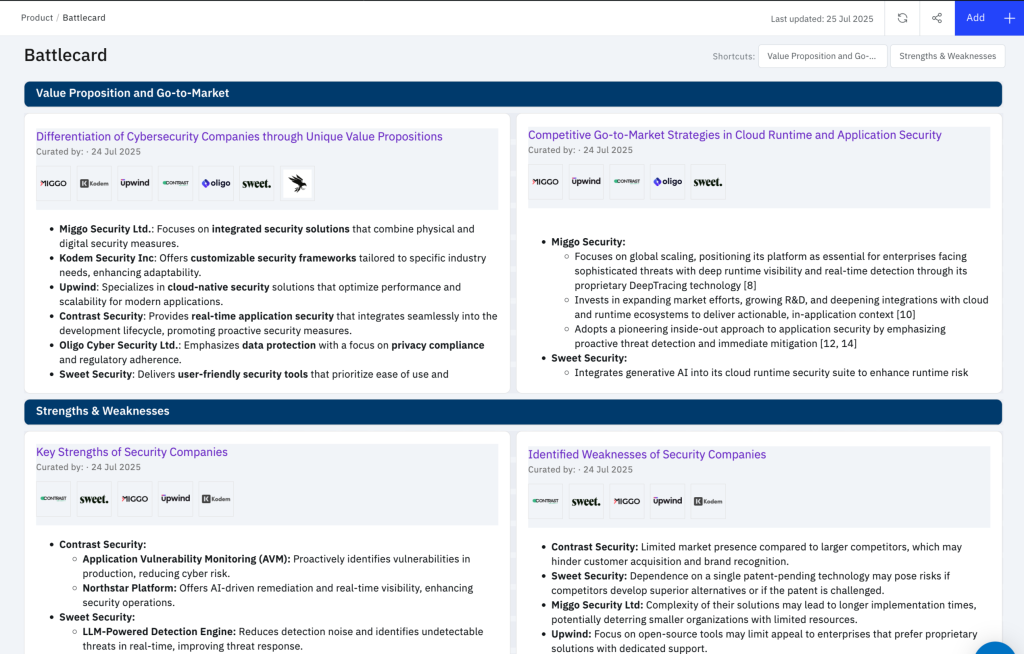The height and width of the screenshot is (654, 1024).
Task: Click the plus icon beside Add
Action: point(1010,18)
